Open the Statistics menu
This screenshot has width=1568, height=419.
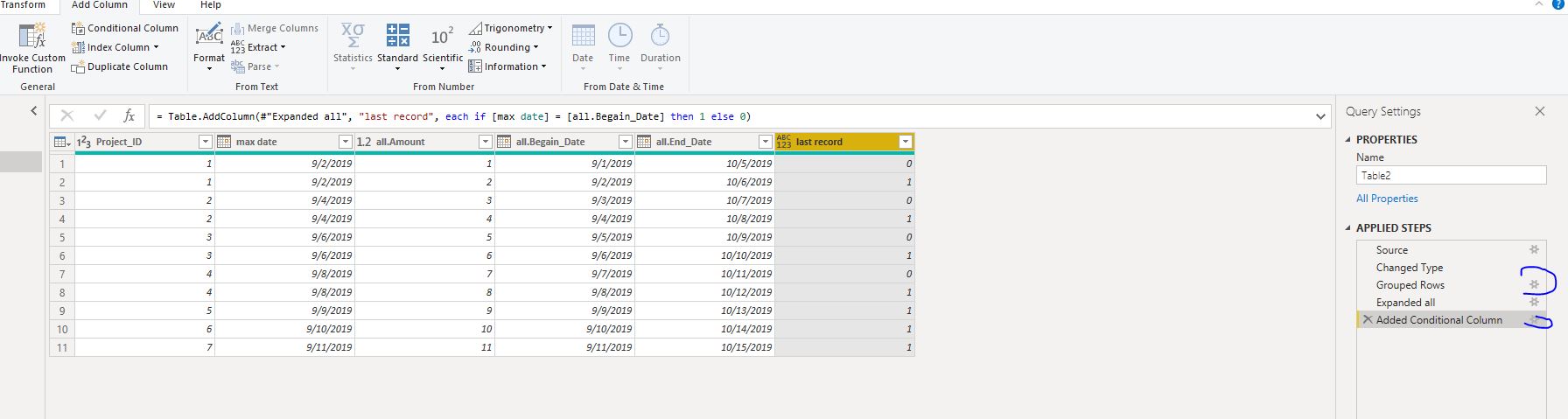tap(353, 48)
